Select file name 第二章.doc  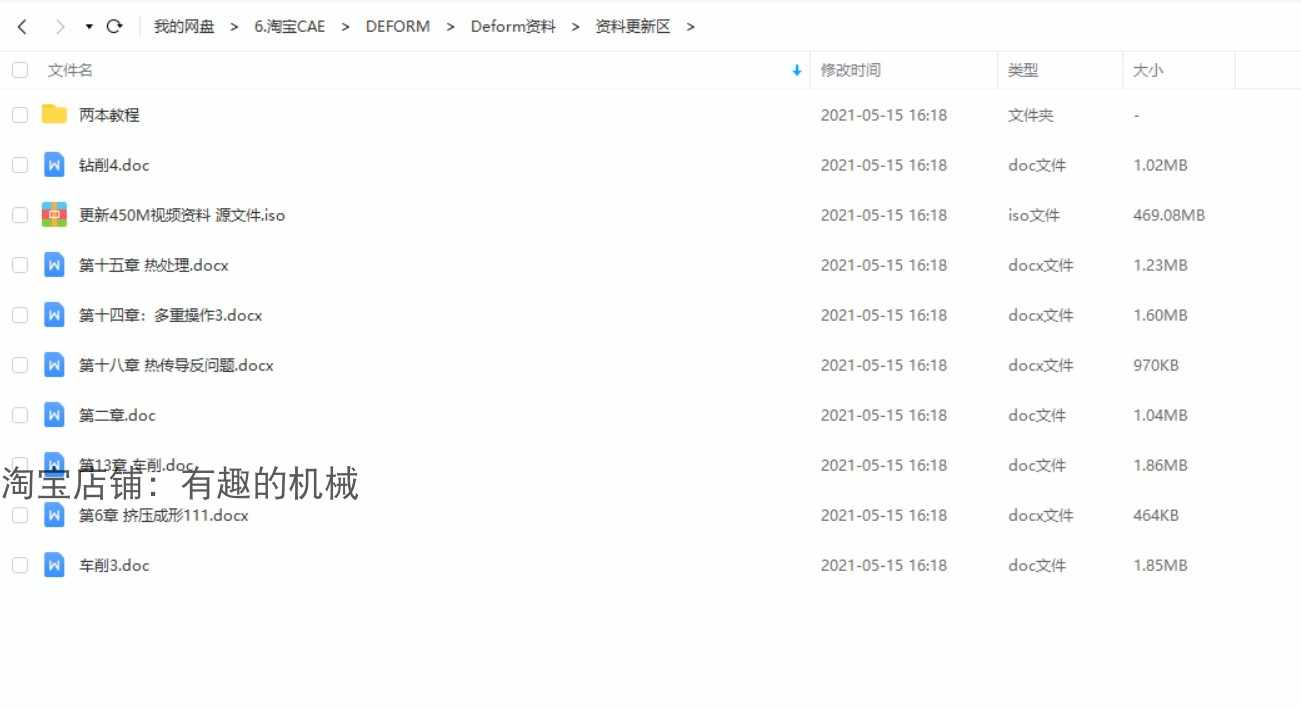point(117,415)
